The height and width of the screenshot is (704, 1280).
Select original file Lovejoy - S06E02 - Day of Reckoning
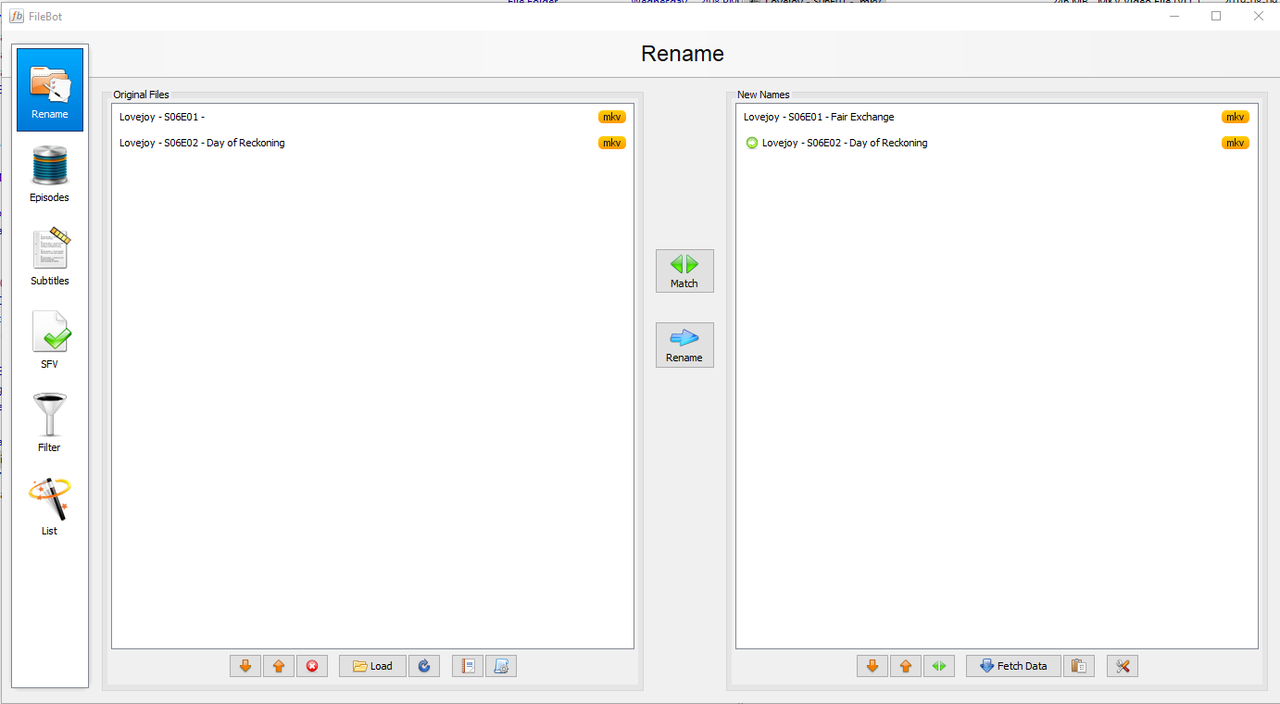point(372,143)
